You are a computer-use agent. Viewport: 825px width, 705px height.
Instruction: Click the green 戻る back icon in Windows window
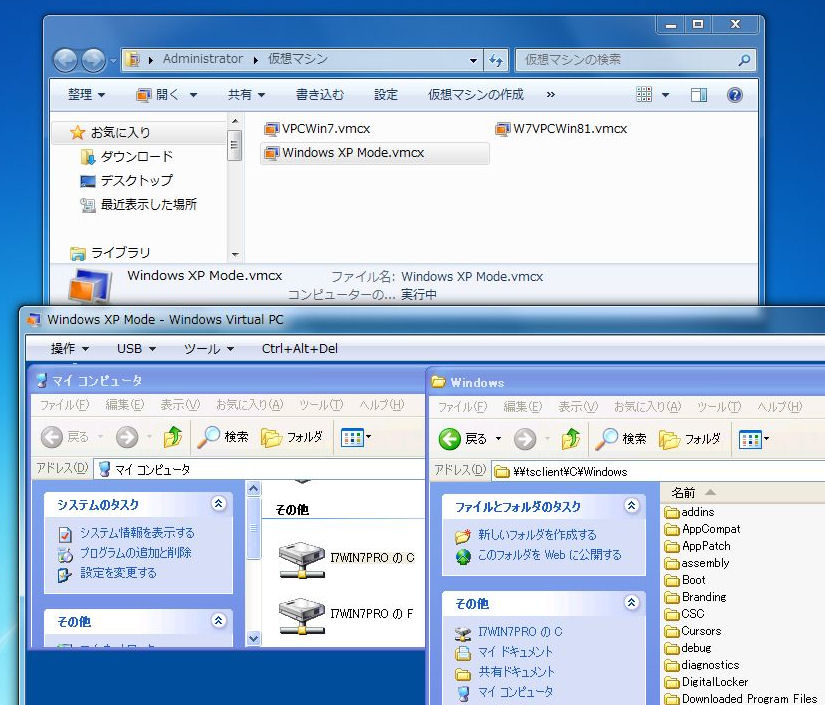coord(450,439)
